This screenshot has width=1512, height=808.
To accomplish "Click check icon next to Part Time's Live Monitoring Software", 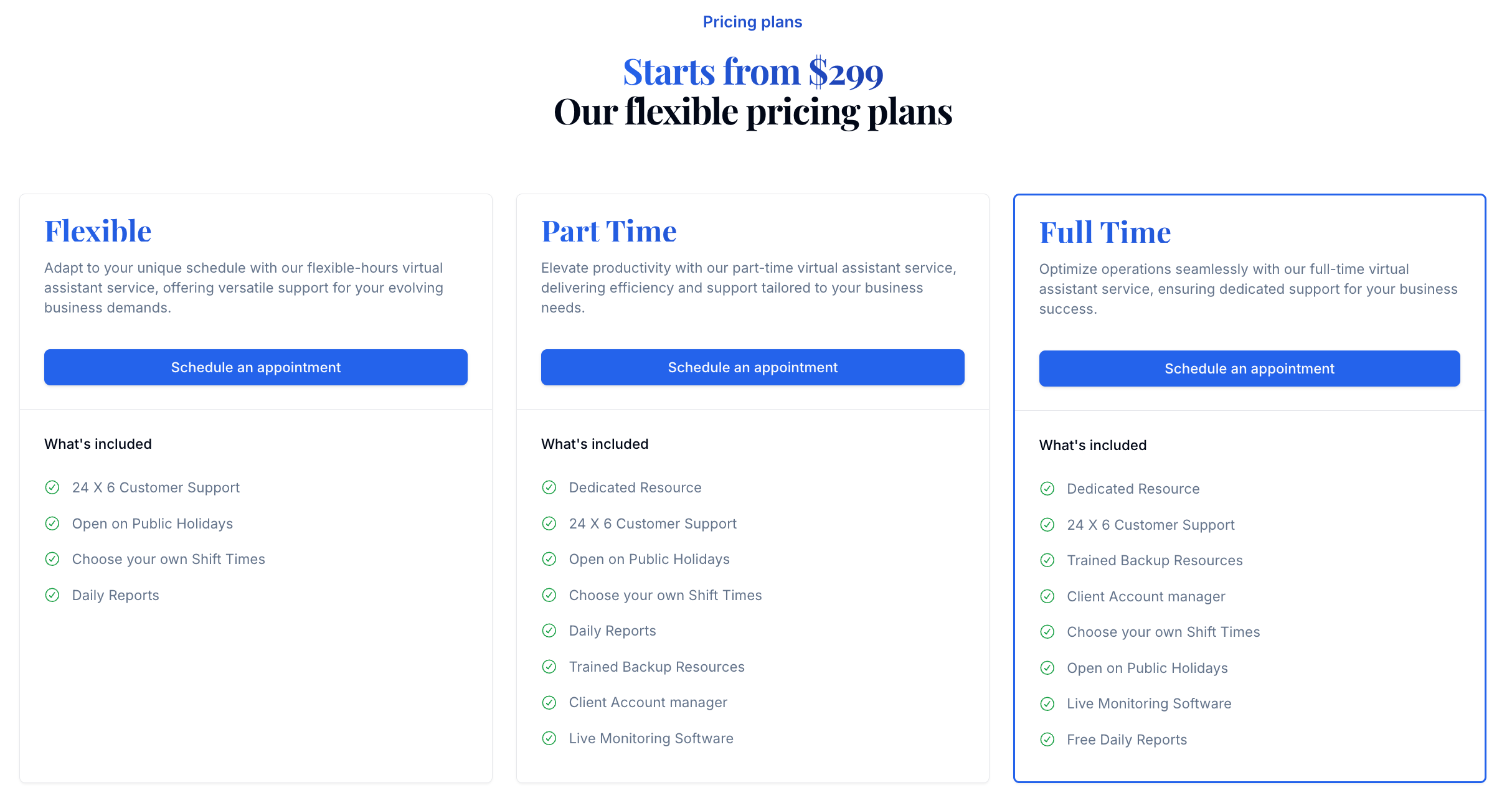I will pyautogui.click(x=549, y=738).
